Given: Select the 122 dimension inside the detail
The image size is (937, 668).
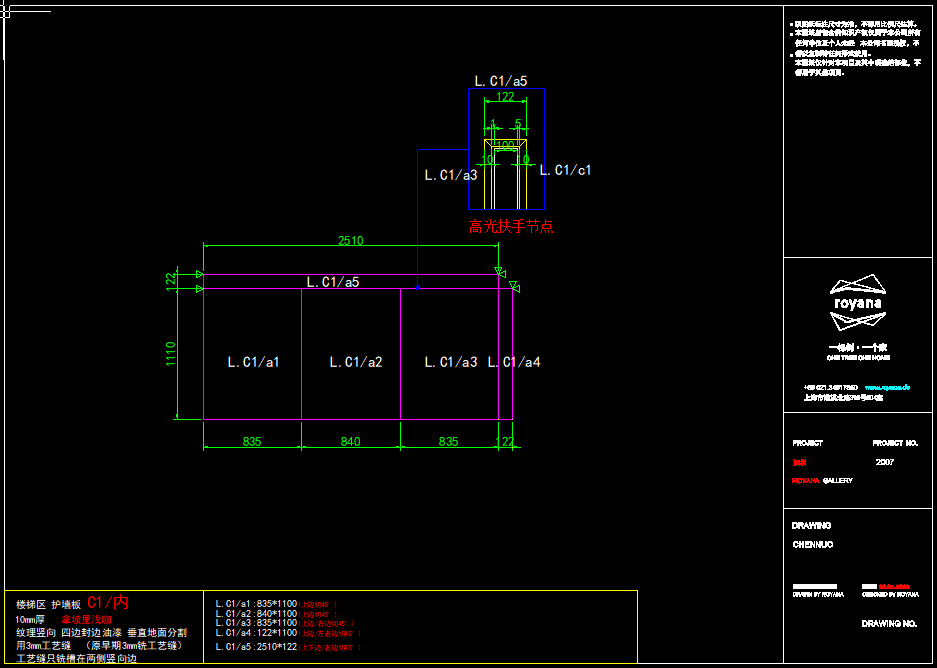Looking at the screenshot, I should coord(506,97).
